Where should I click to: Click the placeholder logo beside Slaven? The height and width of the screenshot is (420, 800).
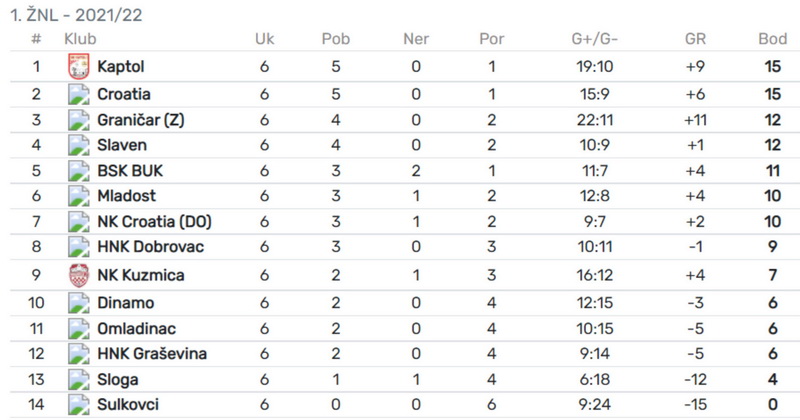(79, 145)
